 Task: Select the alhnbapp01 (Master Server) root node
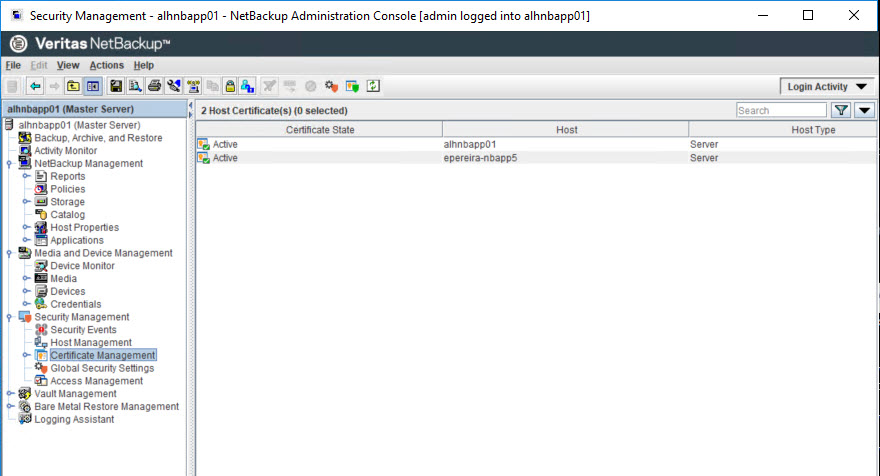click(x=79, y=125)
